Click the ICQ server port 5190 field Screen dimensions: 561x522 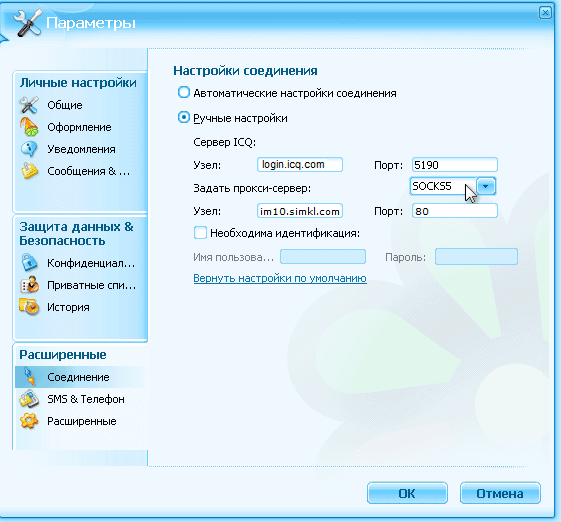(x=455, y=165)
